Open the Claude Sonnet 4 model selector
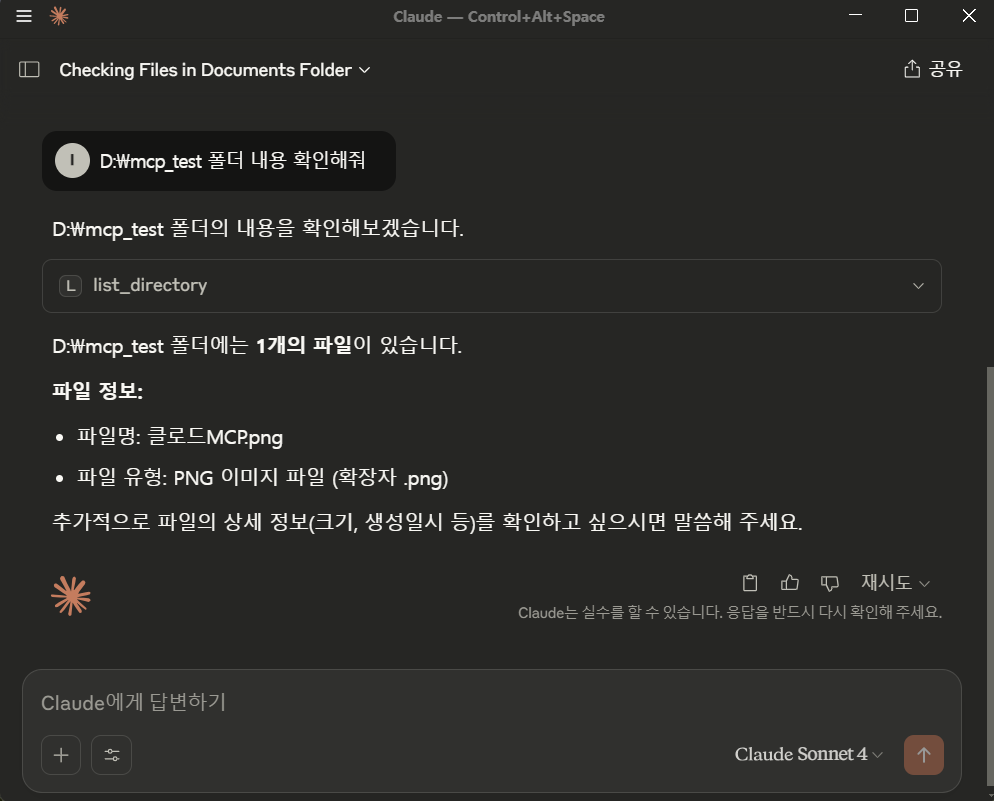994x801 pixels. point(808,754)
